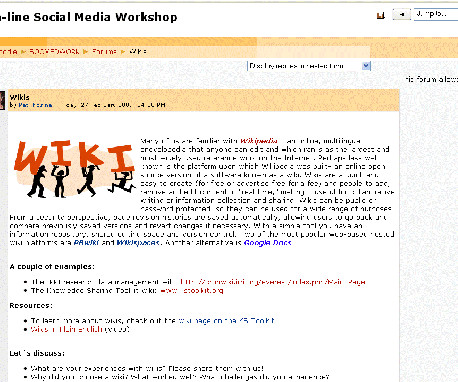
Task: Open the PBwiki link
Action: (86, 243)
